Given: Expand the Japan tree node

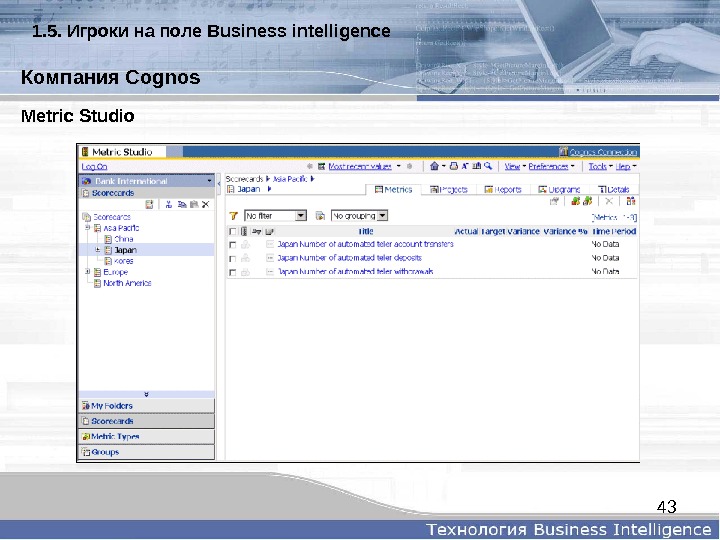Looking at the screenshot, I should tap(98, 250).
